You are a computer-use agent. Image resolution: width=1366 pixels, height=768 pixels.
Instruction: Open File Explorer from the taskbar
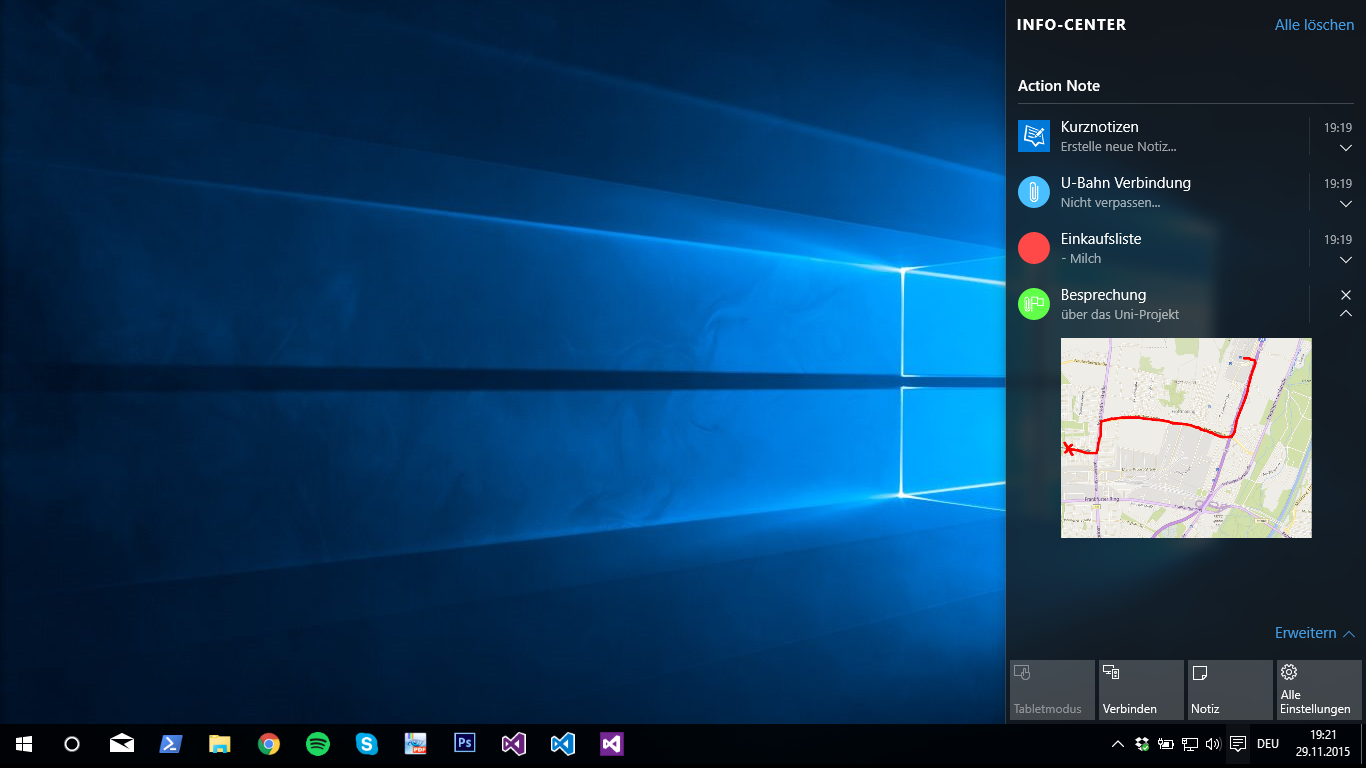[x=220, y=744]
